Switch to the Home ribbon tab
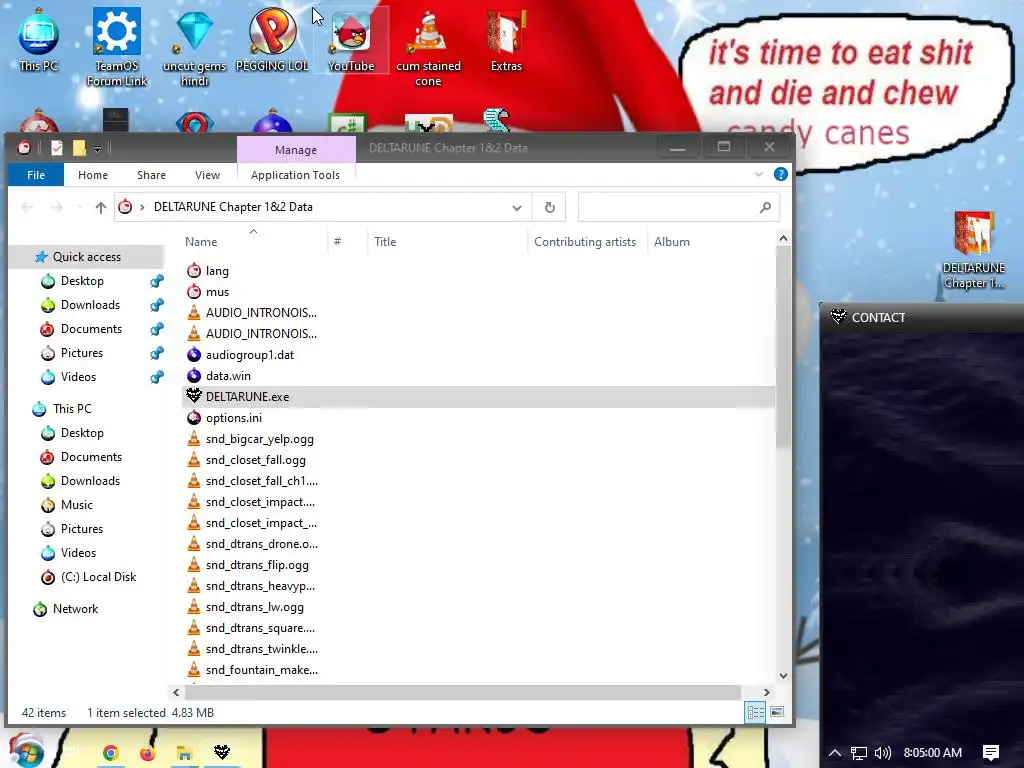This screenshot has height=768, width=1024. 93,175
